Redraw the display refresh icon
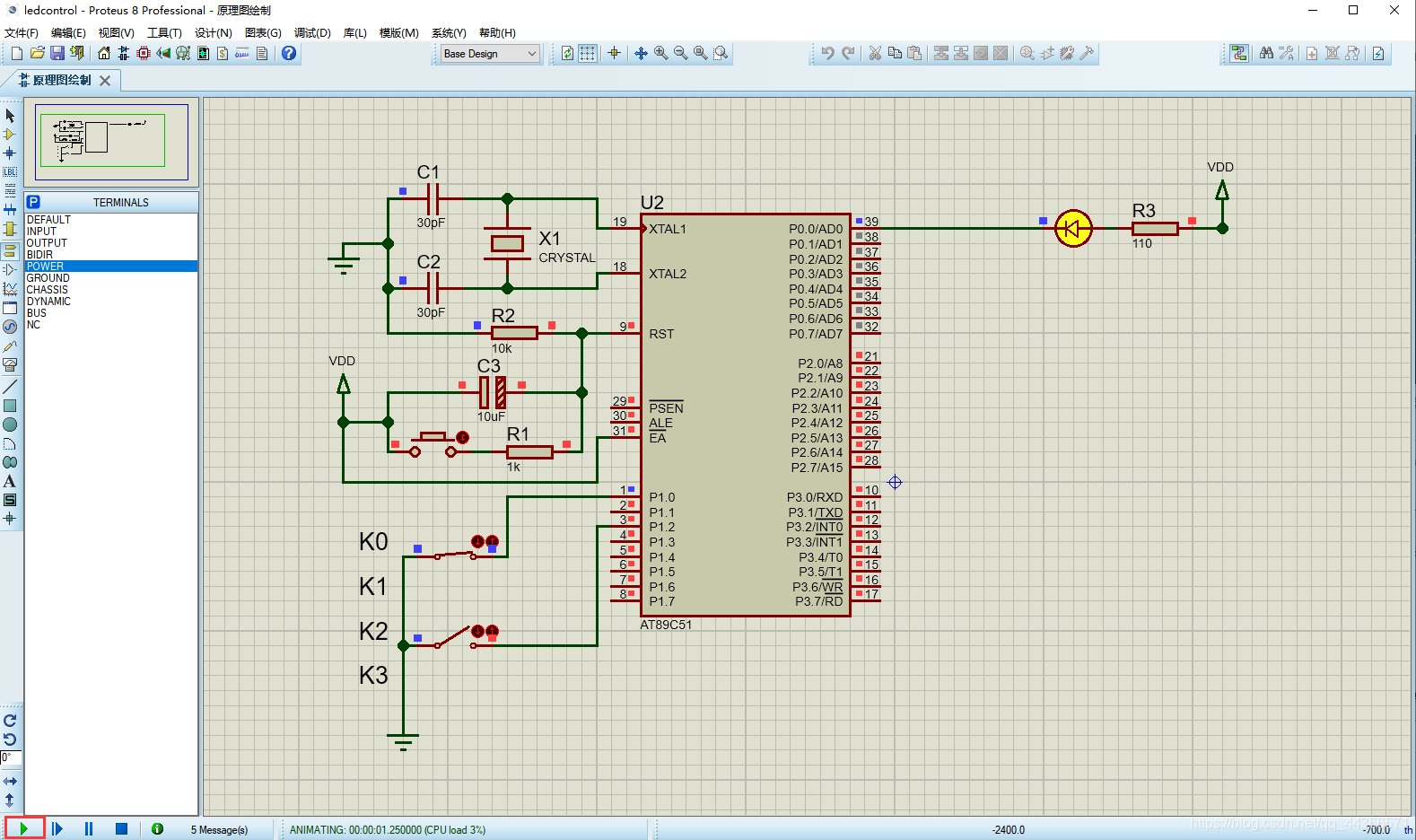The height and width of the screenshot is (840, 1416). click(567, 54)
